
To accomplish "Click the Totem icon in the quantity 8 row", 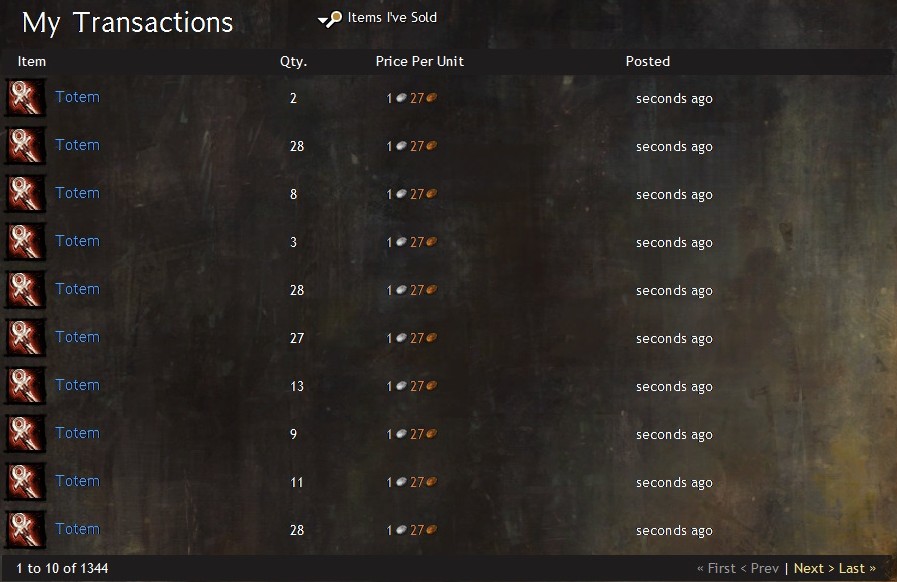I will click(x=26, y=194).
